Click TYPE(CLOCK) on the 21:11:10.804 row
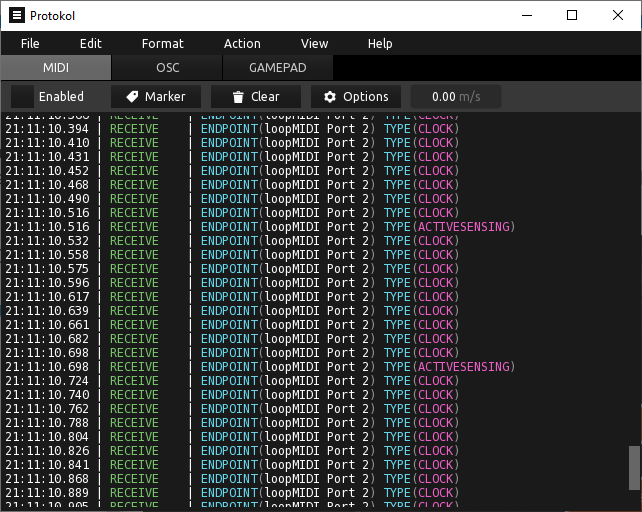Image resolution: width=642 pixels, height=512 pixels. coord(421,437)
